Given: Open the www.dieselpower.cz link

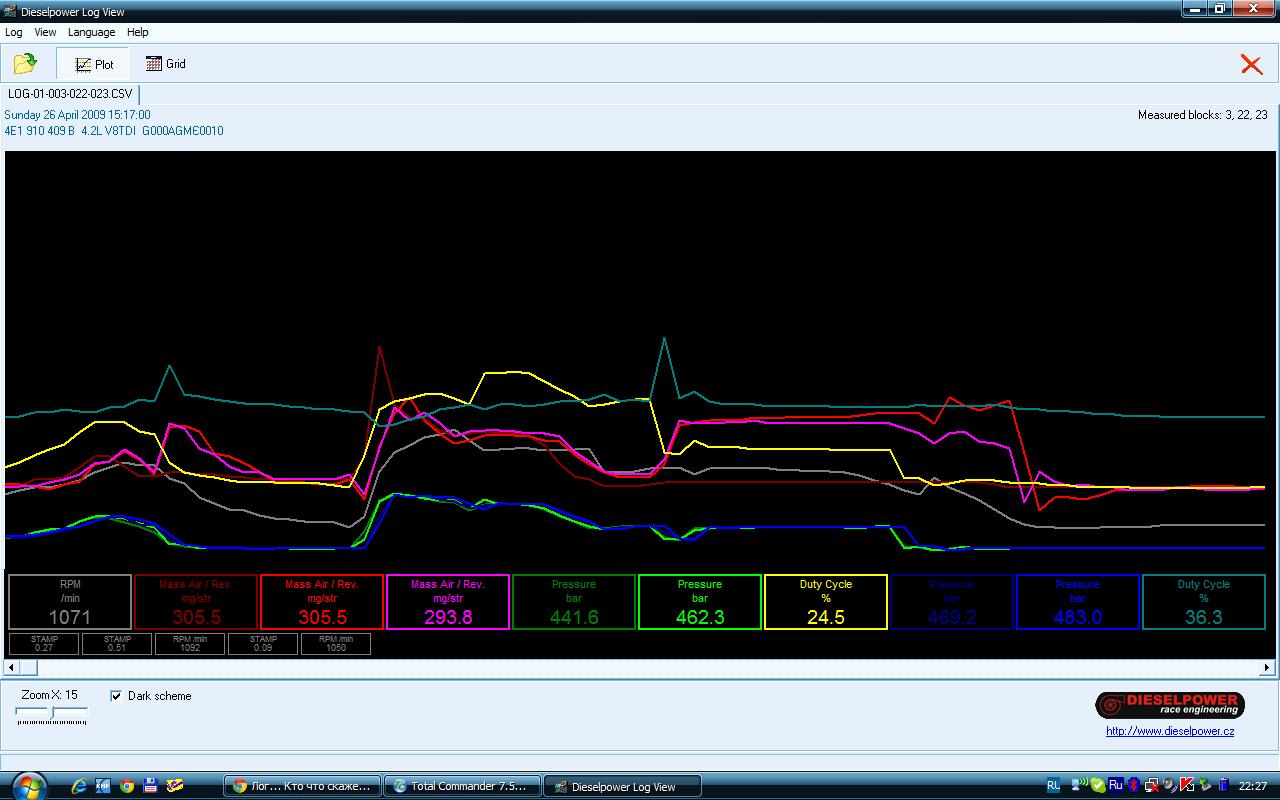Looking at the screenshot, I should click(1169, 731).
